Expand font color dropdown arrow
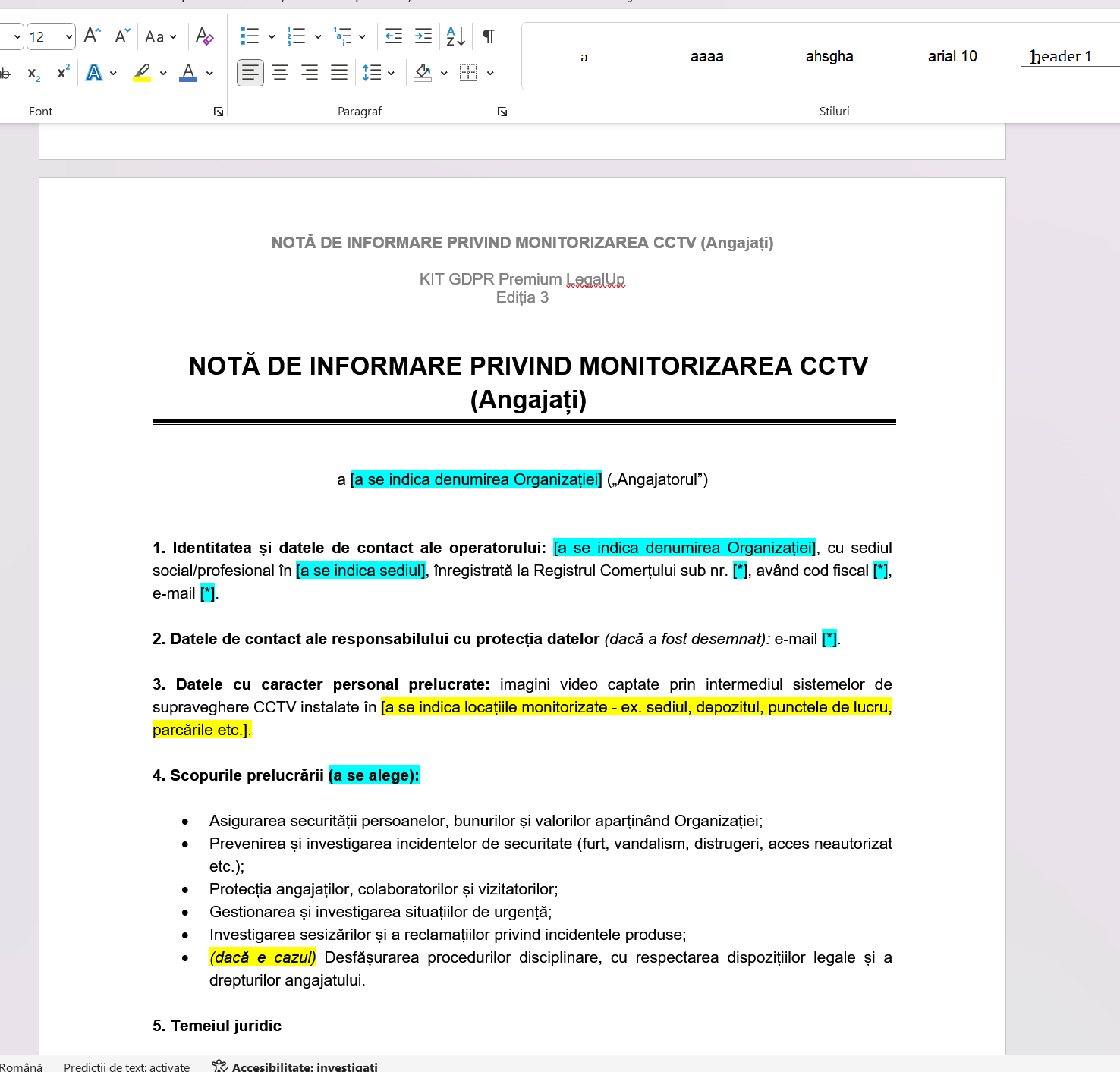The height and width of the screenshot is (1072, 1120). tap(209, 74)
